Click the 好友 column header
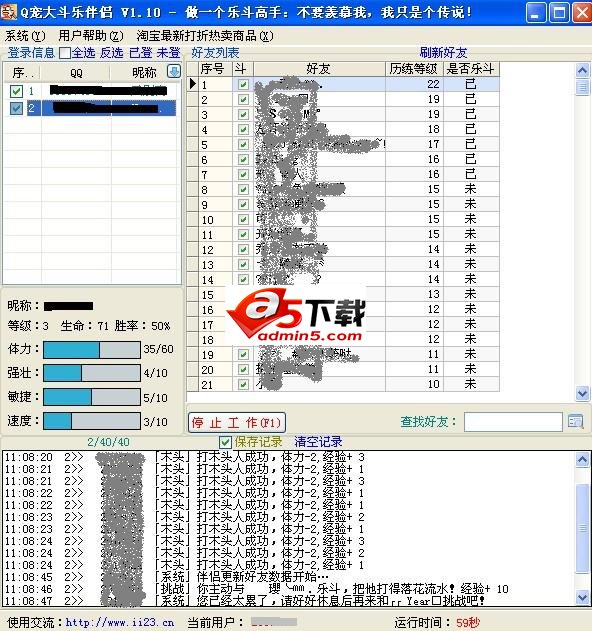592x631 pixels. coord(319,69)
